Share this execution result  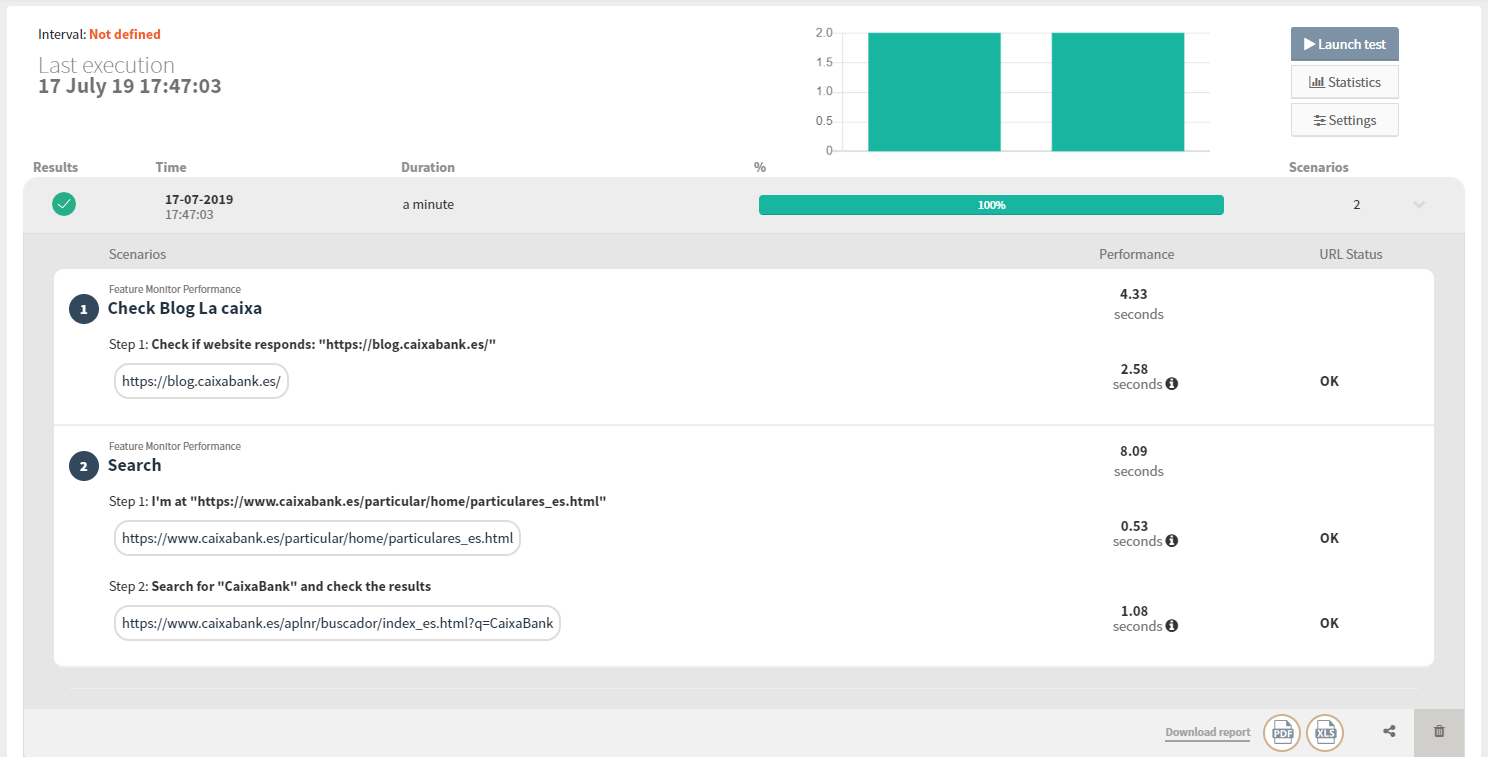pyautogui.click(x=1389, y=732)
